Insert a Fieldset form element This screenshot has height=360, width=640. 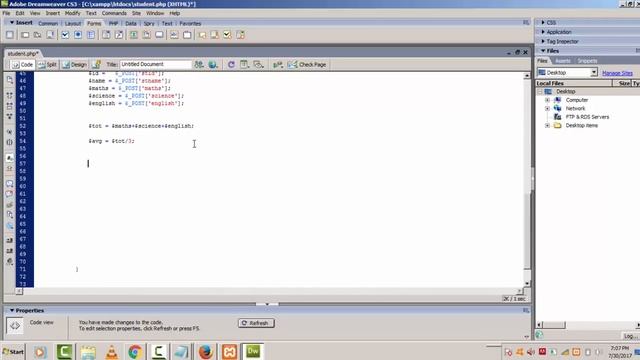point(187,35)
